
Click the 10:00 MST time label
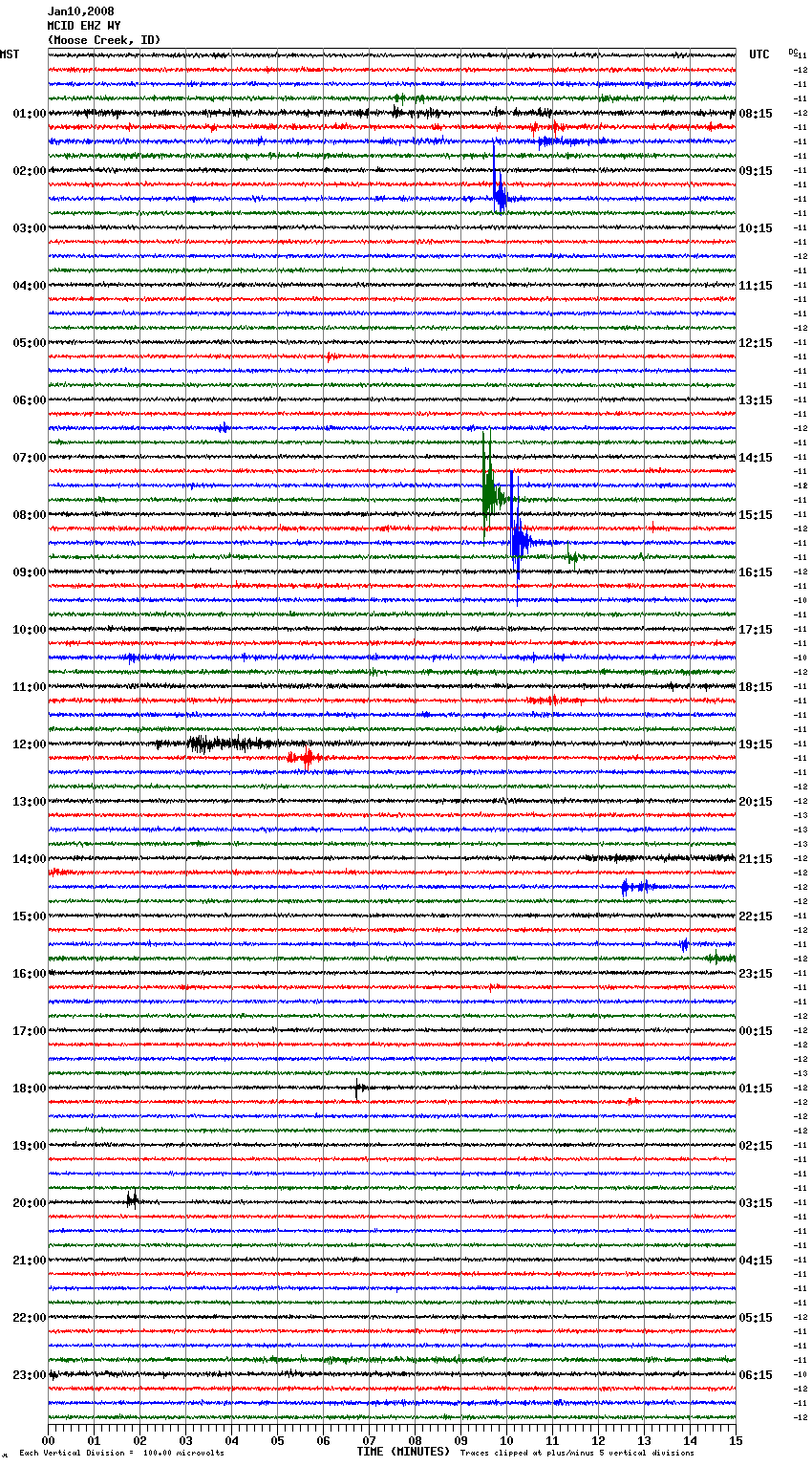[x=29, y=630]
